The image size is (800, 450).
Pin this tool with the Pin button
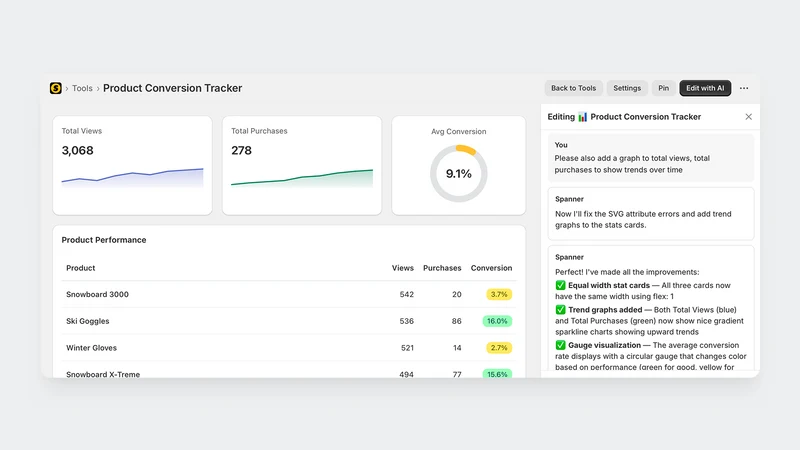[663, 88]
